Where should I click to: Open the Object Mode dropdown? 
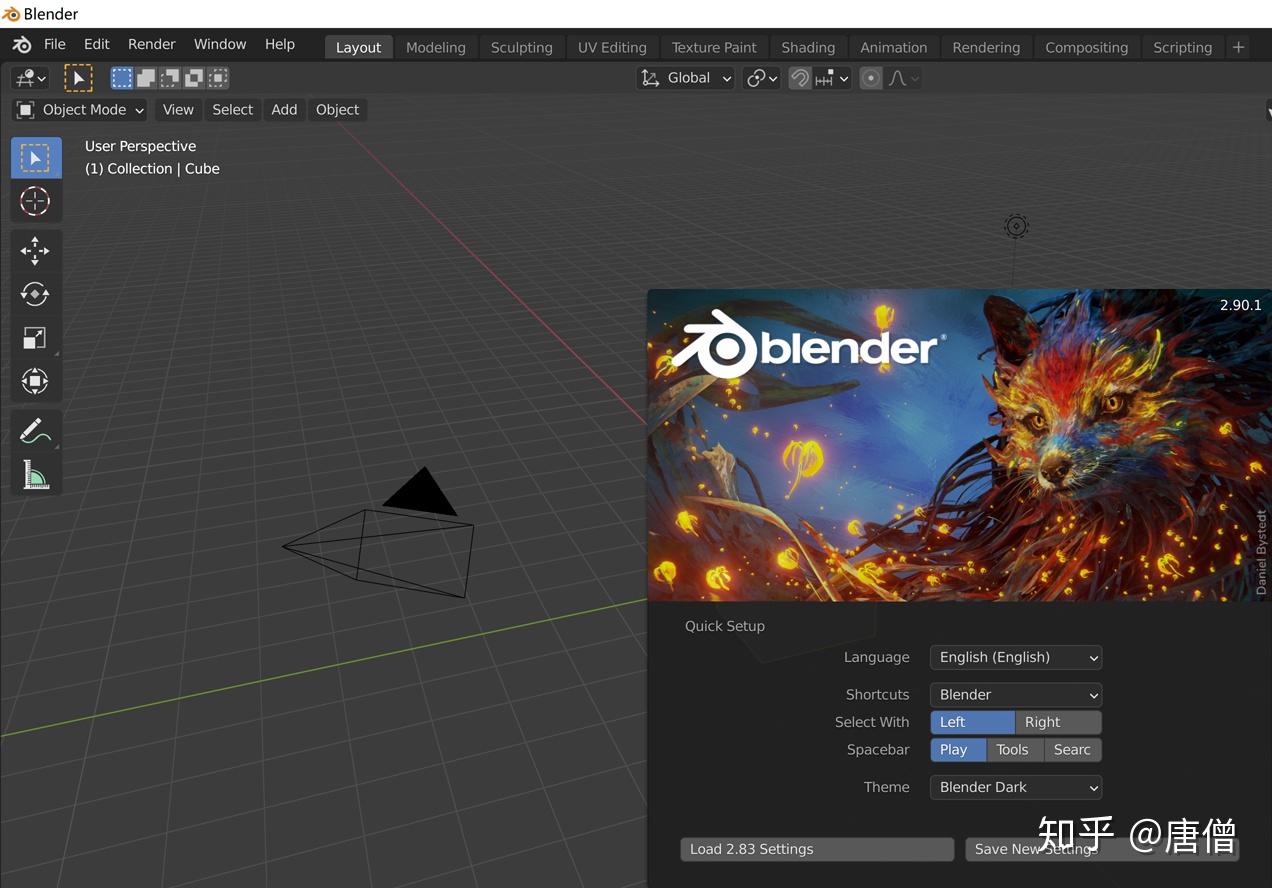pos(79,109)
